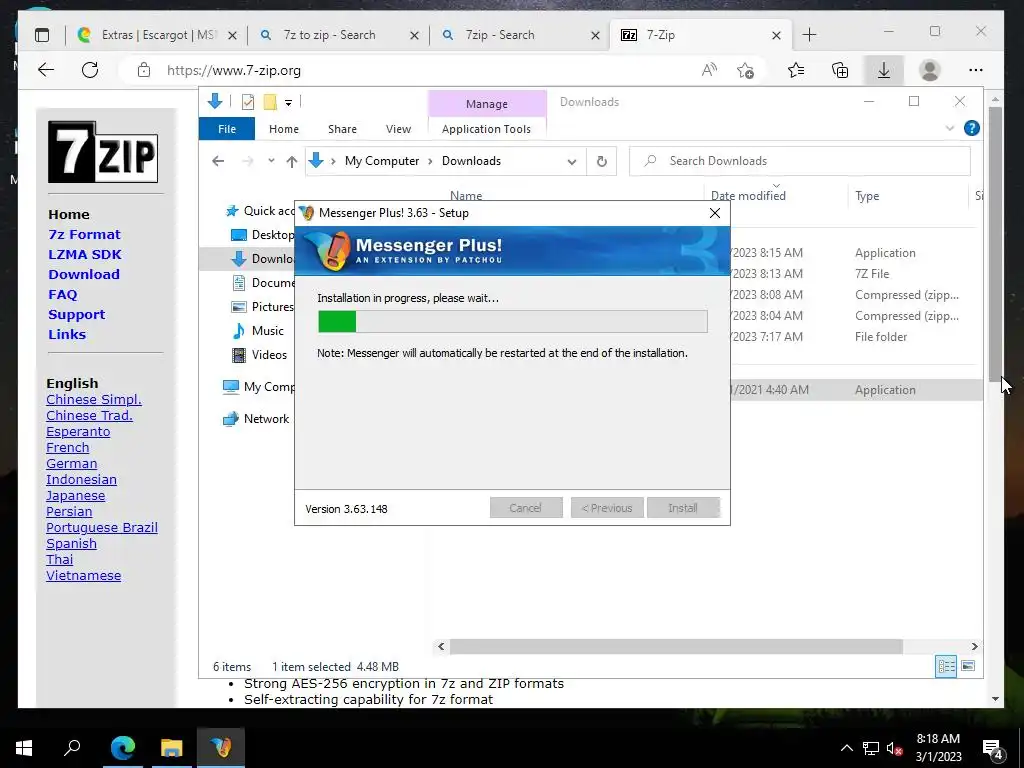This screenshot has height=768, width=1024.
Task: Go up one folder level in Explorer
Action: (x=291, y=162)
